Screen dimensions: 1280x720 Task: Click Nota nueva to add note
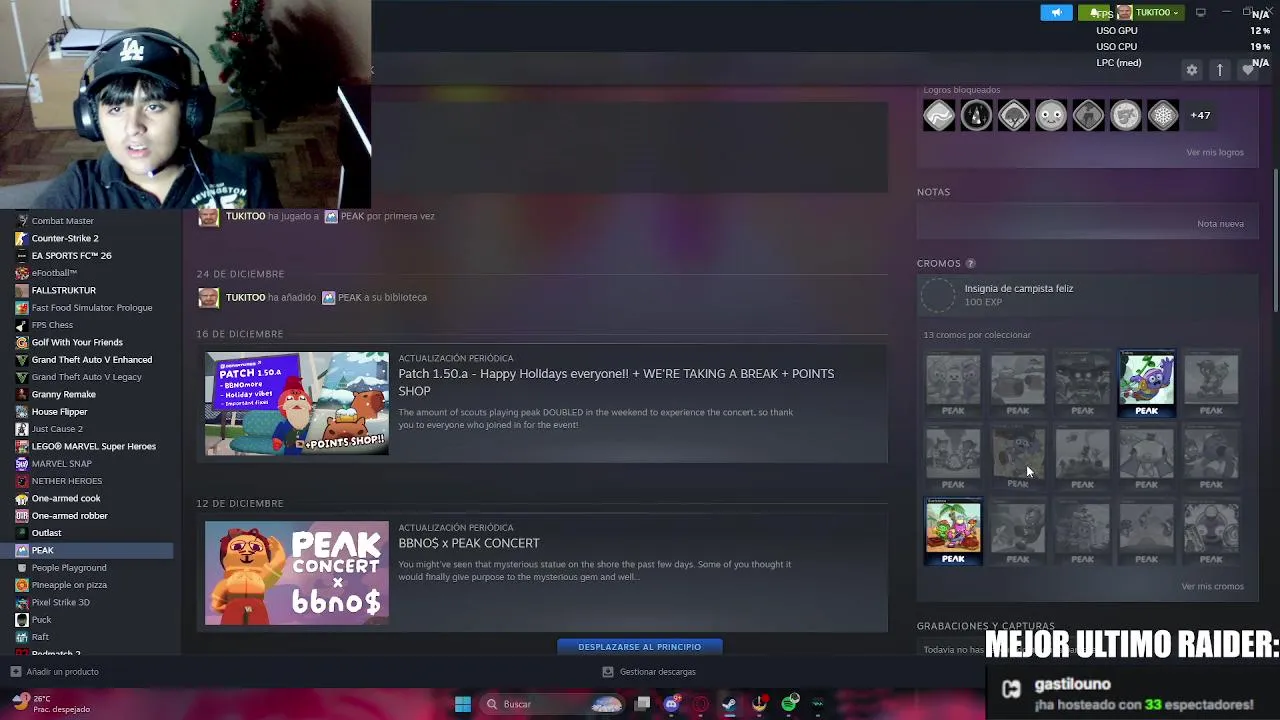(1220, 223)
